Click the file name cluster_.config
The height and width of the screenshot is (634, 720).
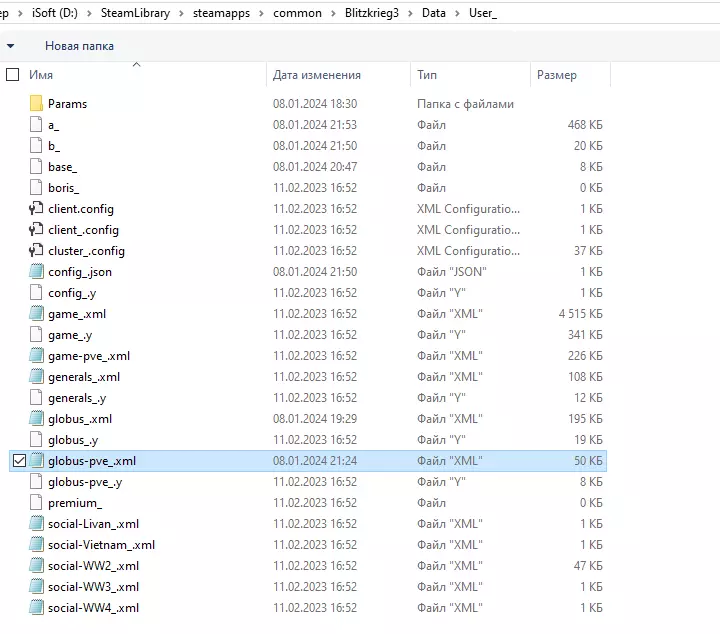click(x=86, y=251)
